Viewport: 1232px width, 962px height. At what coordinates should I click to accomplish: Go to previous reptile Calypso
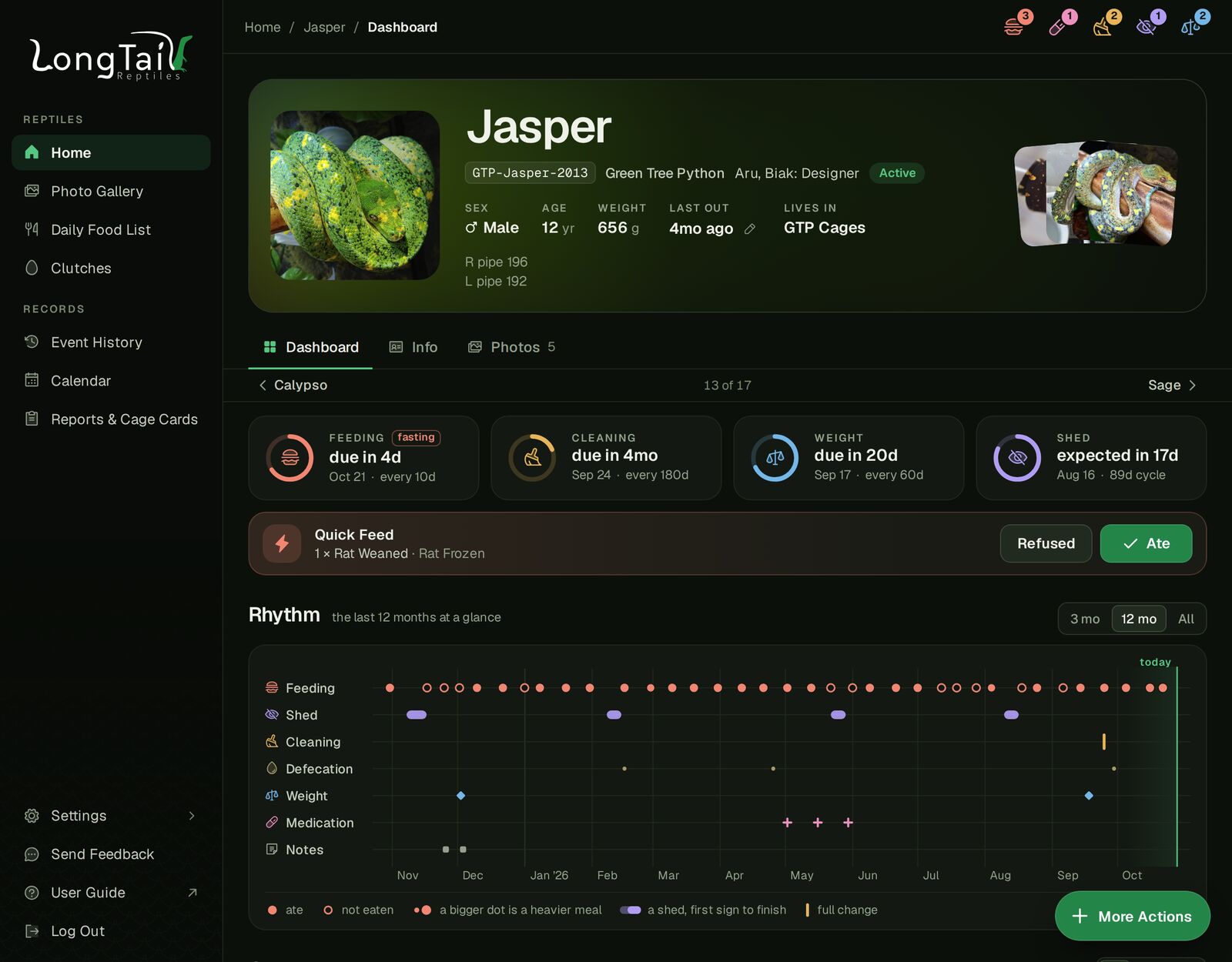[293, 385]
